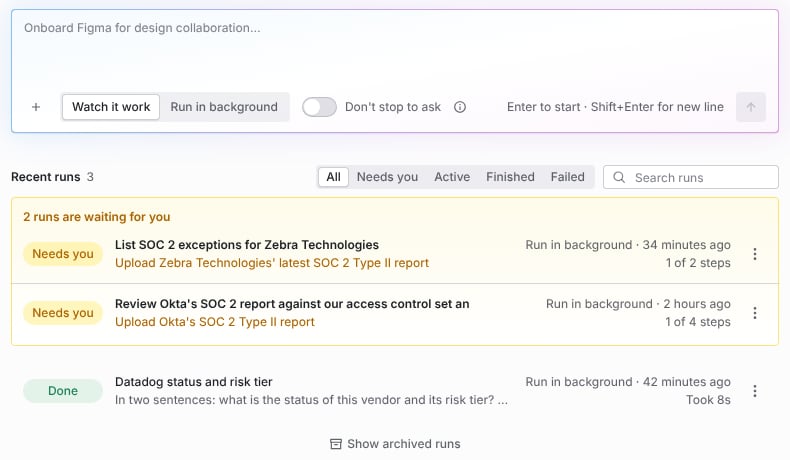Image resolution: width=790 pixels, height=460 pixels.
Task: Click Show archived runs
Action: click(x=395, y=444)
